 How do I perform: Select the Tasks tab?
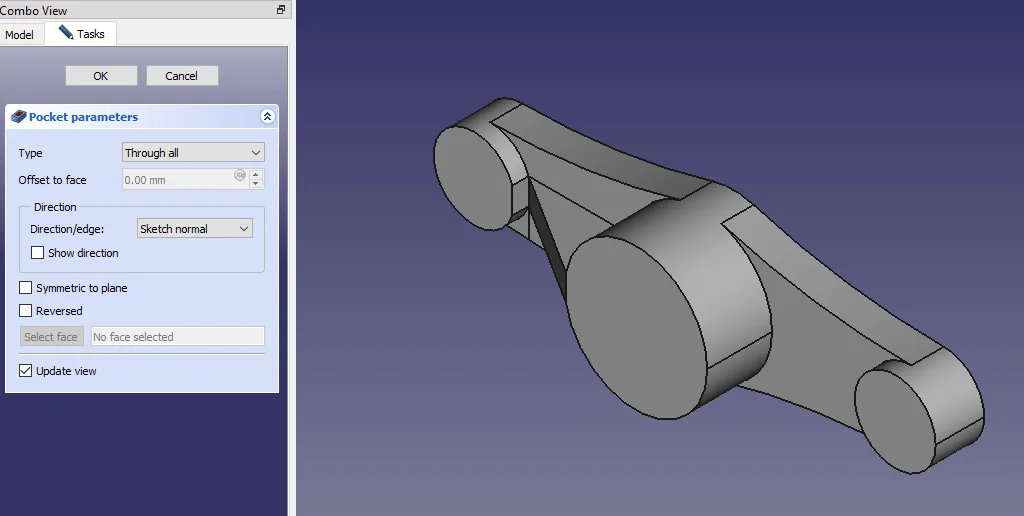81,33
